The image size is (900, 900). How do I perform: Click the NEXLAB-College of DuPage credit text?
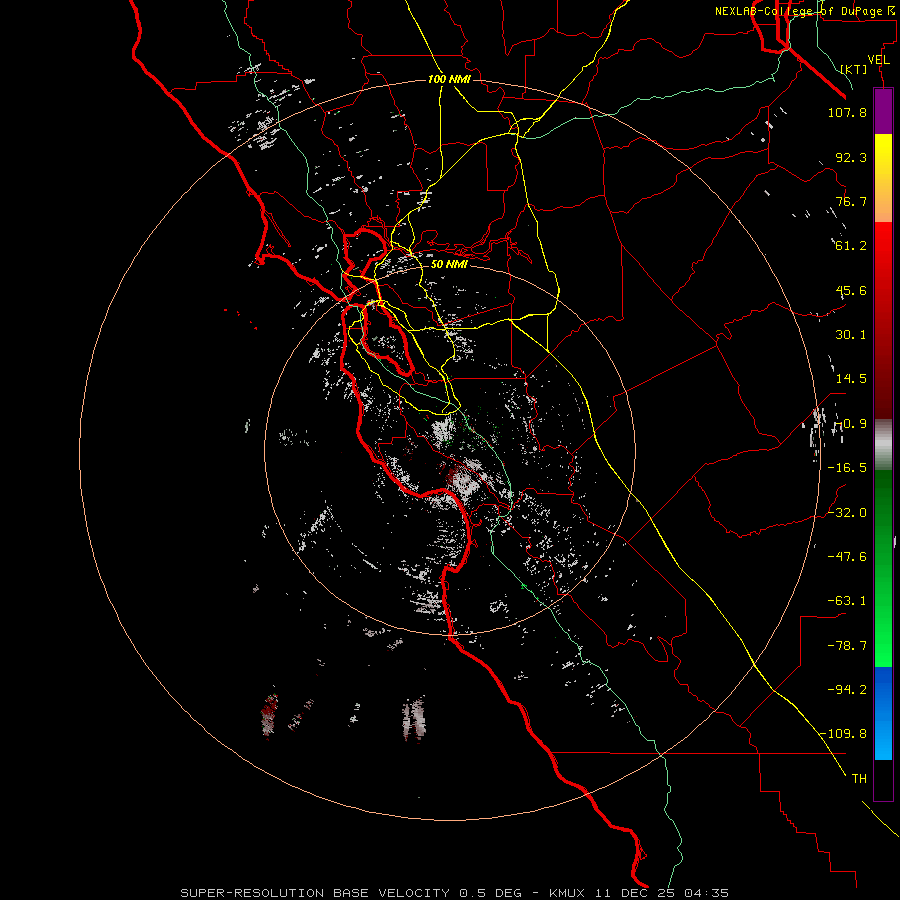tap(804, 11)
